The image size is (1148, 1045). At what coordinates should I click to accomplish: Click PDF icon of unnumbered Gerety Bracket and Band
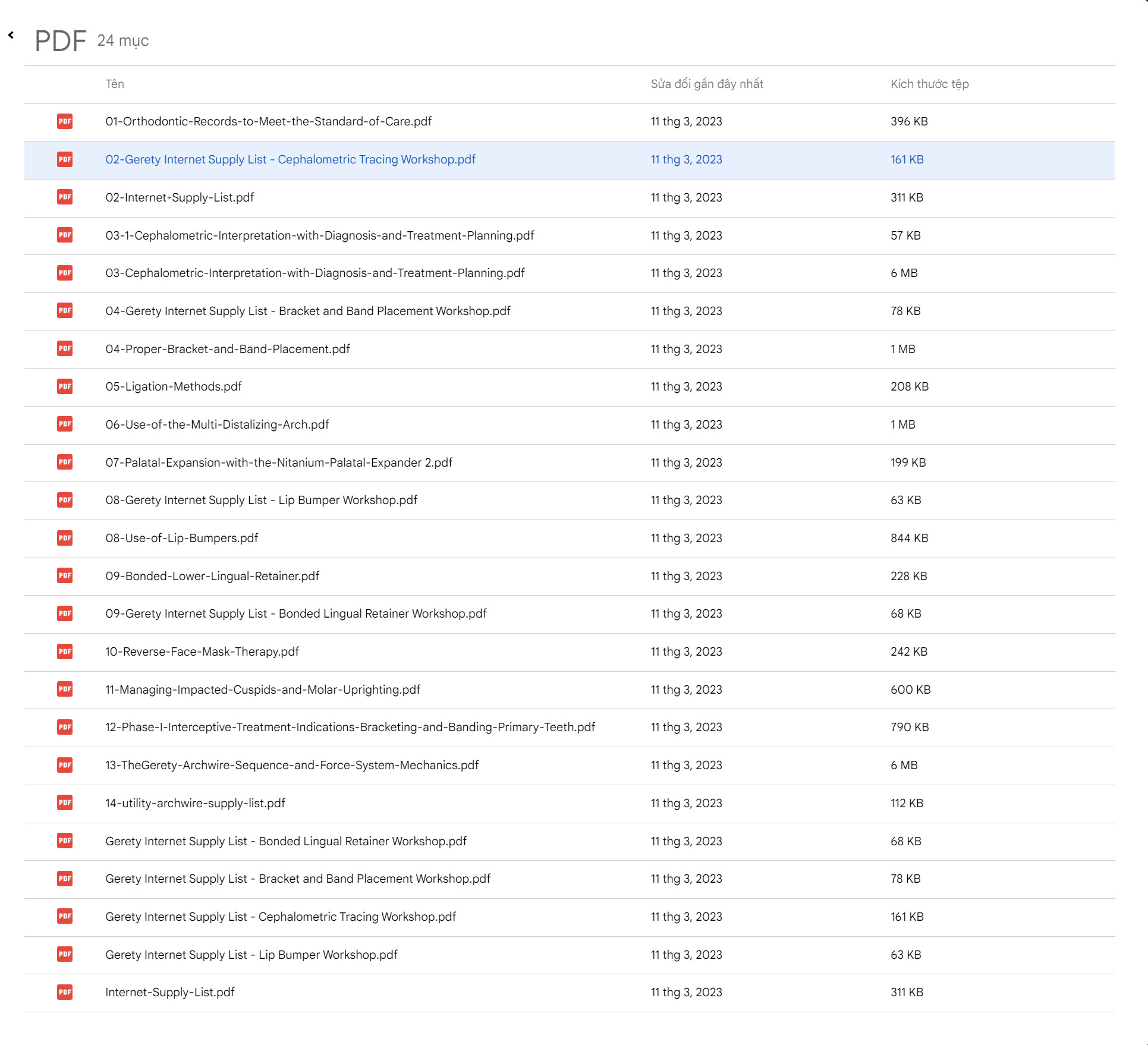[x=65, y=879]
